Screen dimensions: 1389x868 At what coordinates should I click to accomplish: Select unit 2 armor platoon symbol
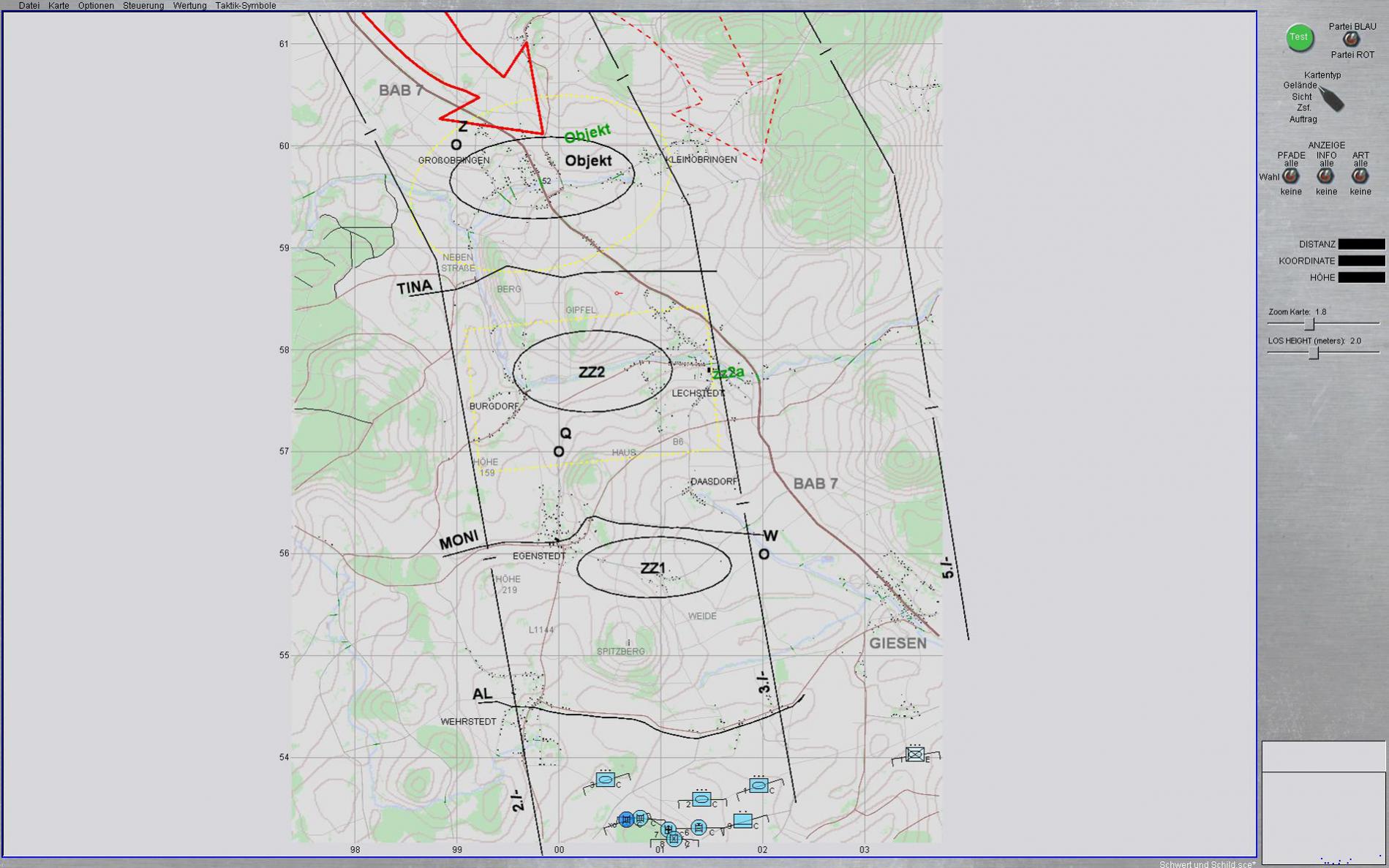[x=701, y=799]
